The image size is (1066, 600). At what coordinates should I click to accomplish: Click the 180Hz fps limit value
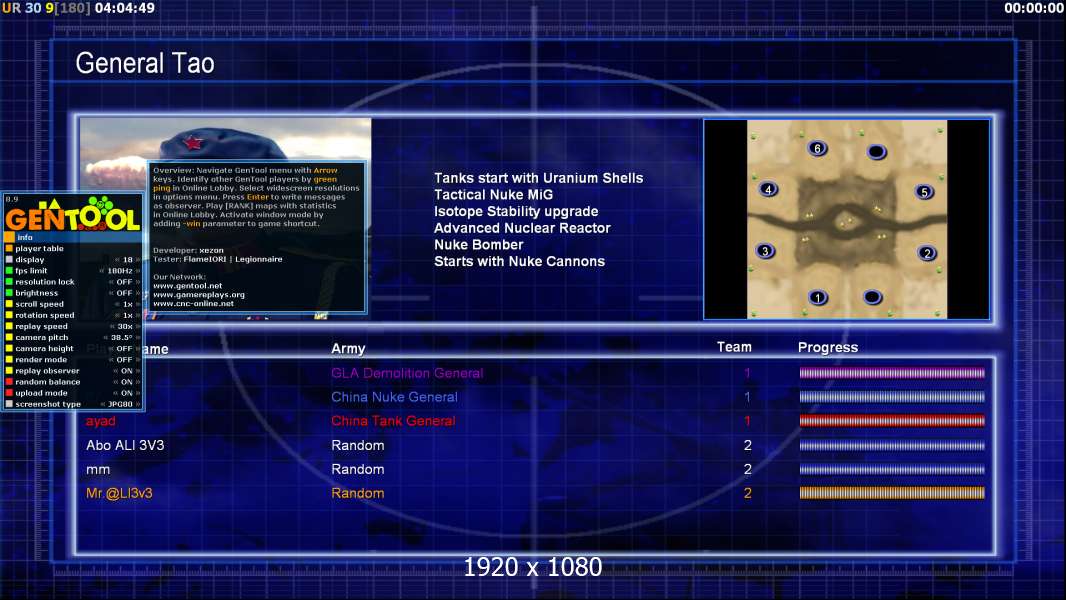coord(120,270)
